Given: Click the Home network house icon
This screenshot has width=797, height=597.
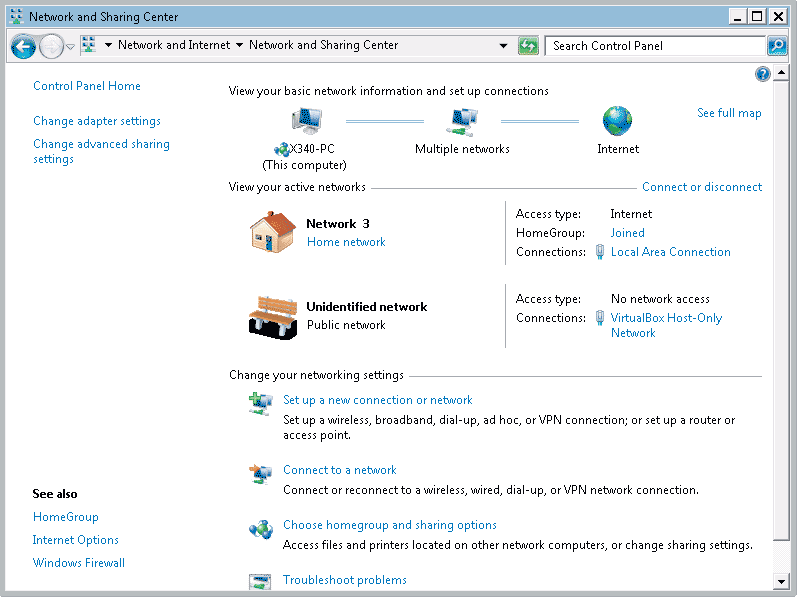Looking at the screenshot, I should point(272,232).
